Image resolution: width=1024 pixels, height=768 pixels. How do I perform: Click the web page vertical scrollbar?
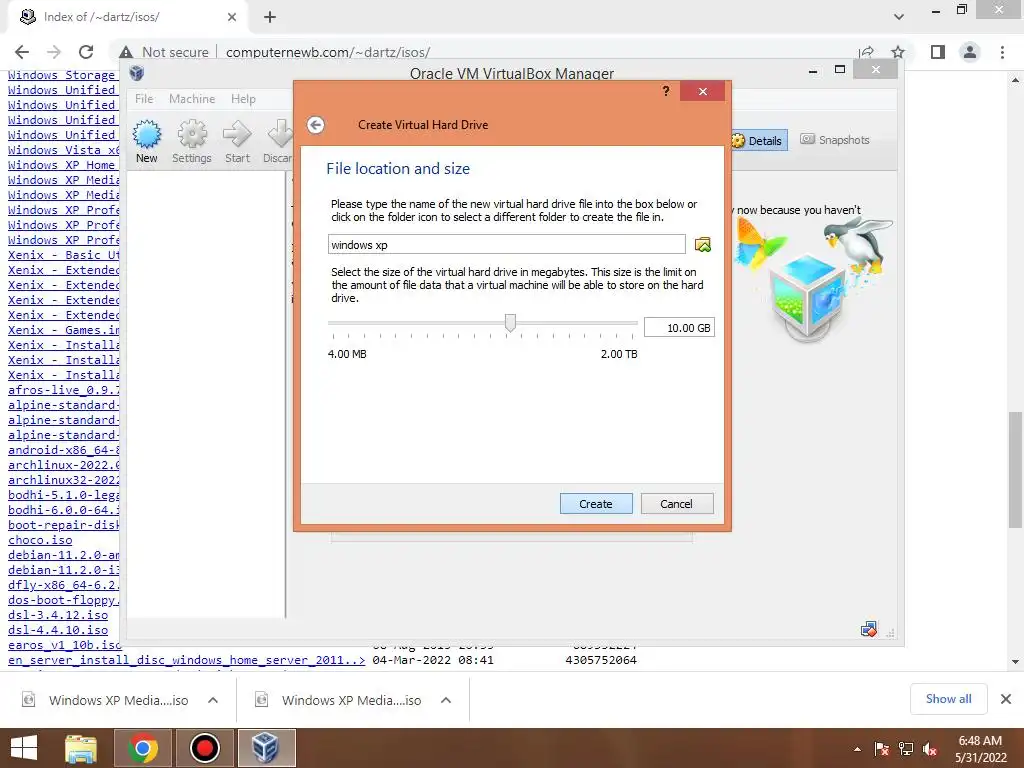coord(1014,469)
